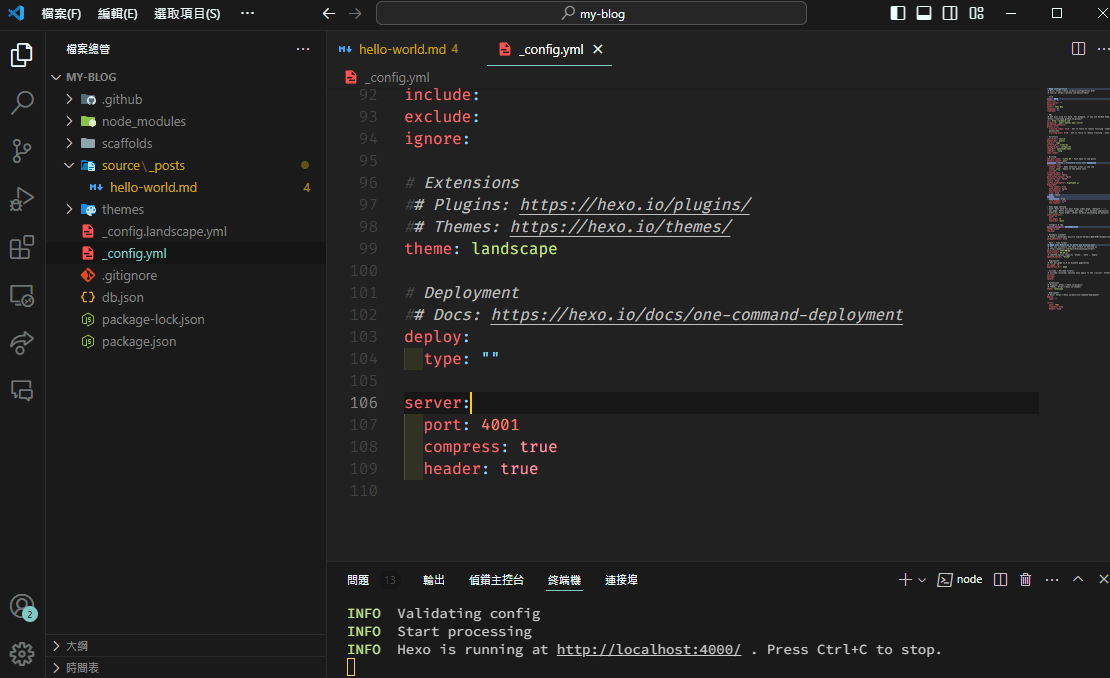
Task: Create a new terminal with the plus icon
Action: tap(905, 580)
